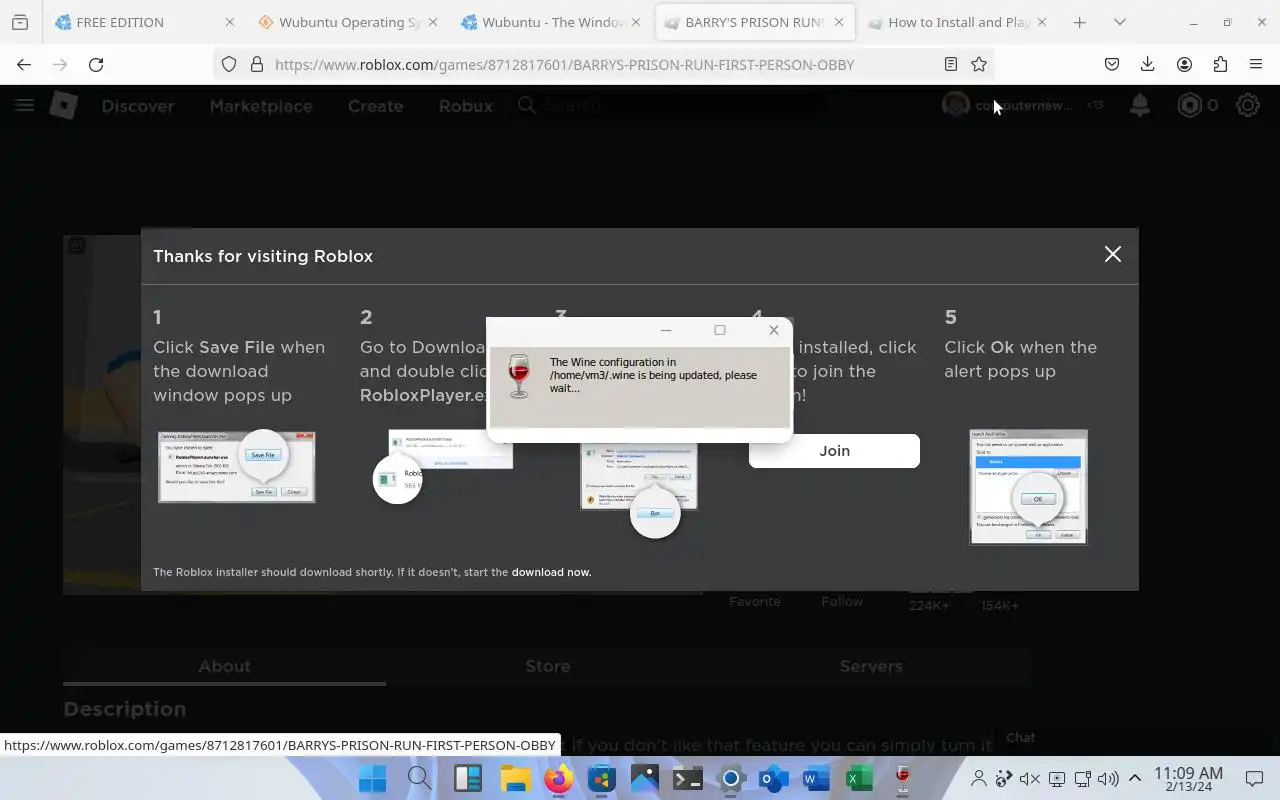
Task: Click the Wine glass taskbar icon
Action: (903, 778)
